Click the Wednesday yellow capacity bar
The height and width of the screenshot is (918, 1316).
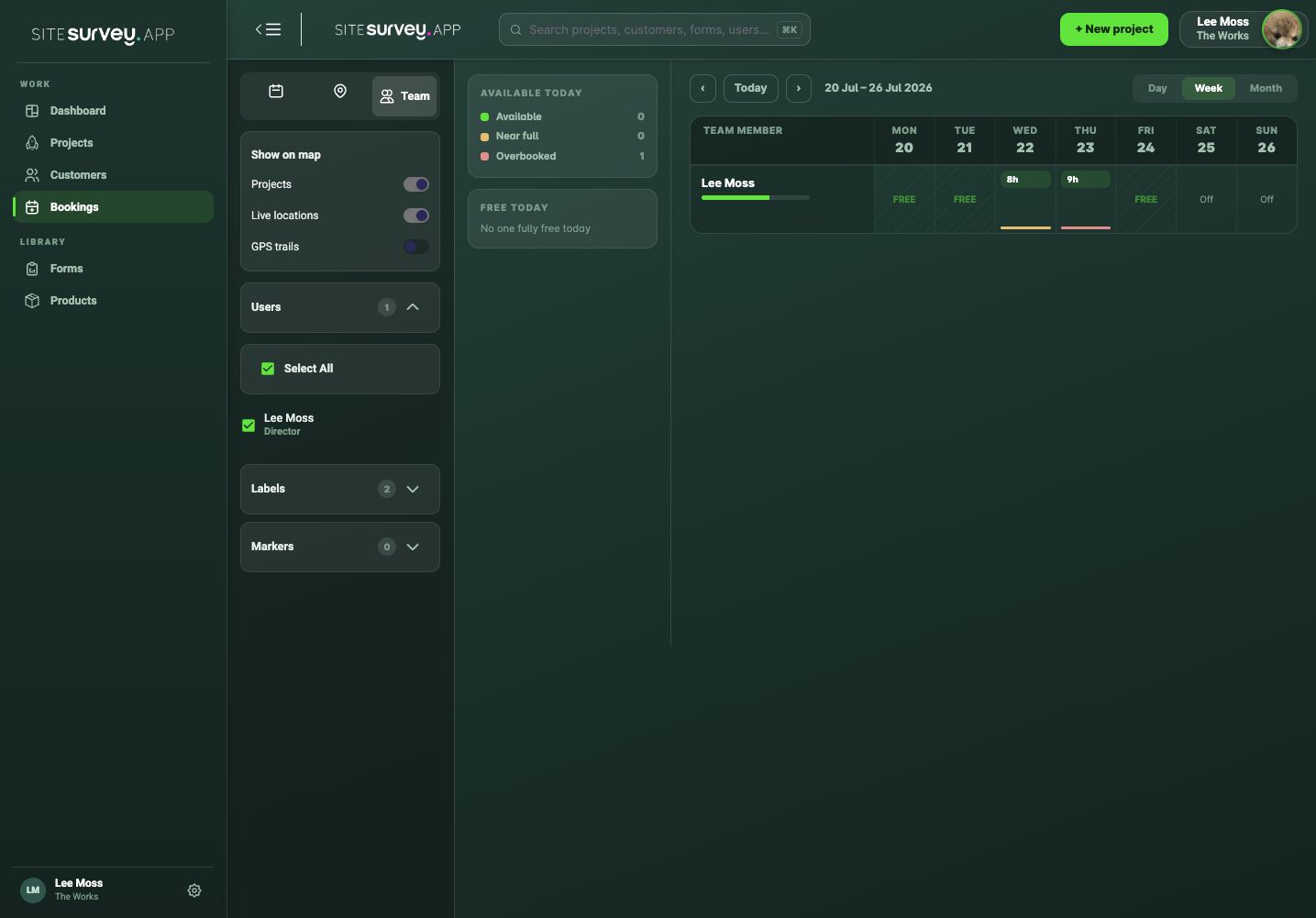tap(1025, 227)
